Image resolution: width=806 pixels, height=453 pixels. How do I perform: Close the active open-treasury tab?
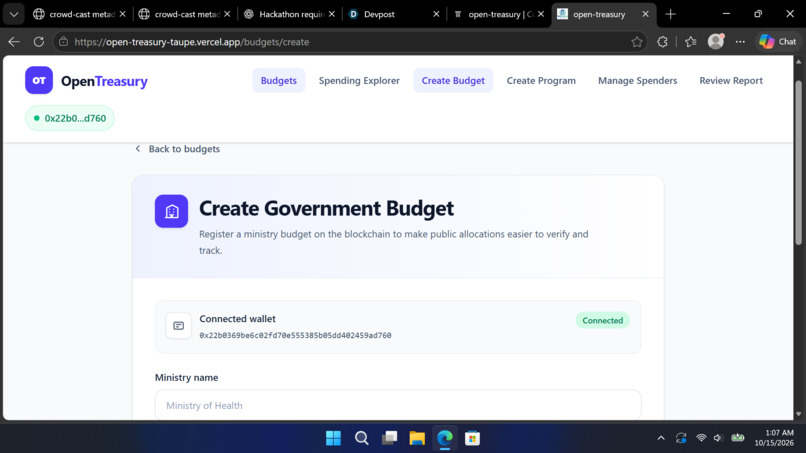point(646,14)
